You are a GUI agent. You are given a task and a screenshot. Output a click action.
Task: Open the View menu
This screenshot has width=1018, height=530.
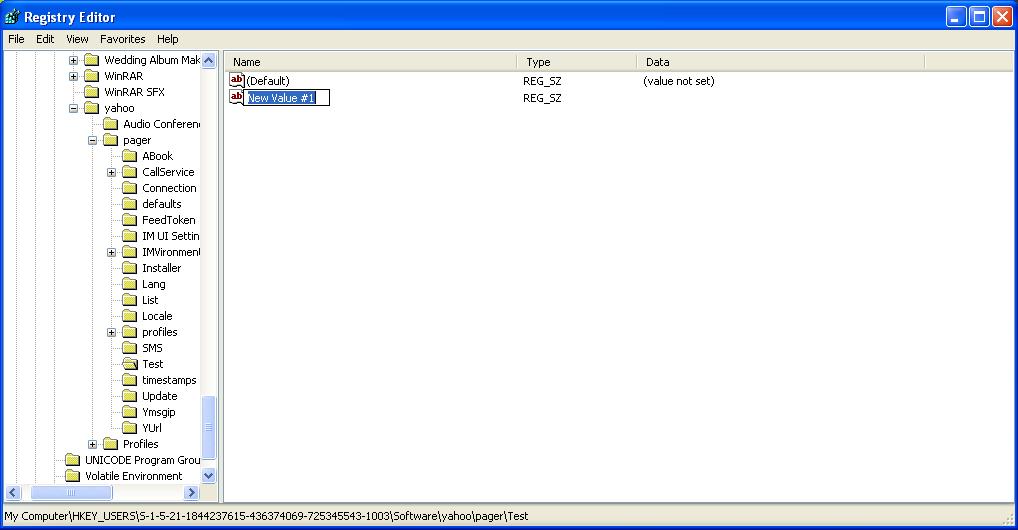pos(77,39)
